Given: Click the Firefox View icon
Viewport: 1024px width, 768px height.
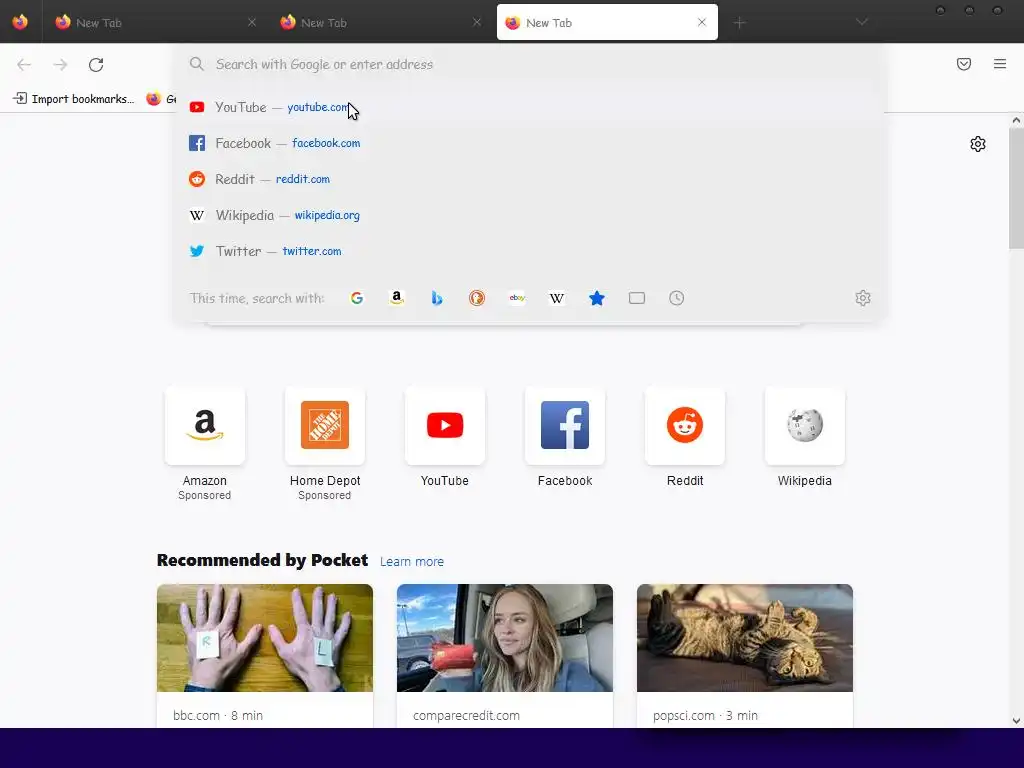Looking at the screenshot, I should pos(20,22).
